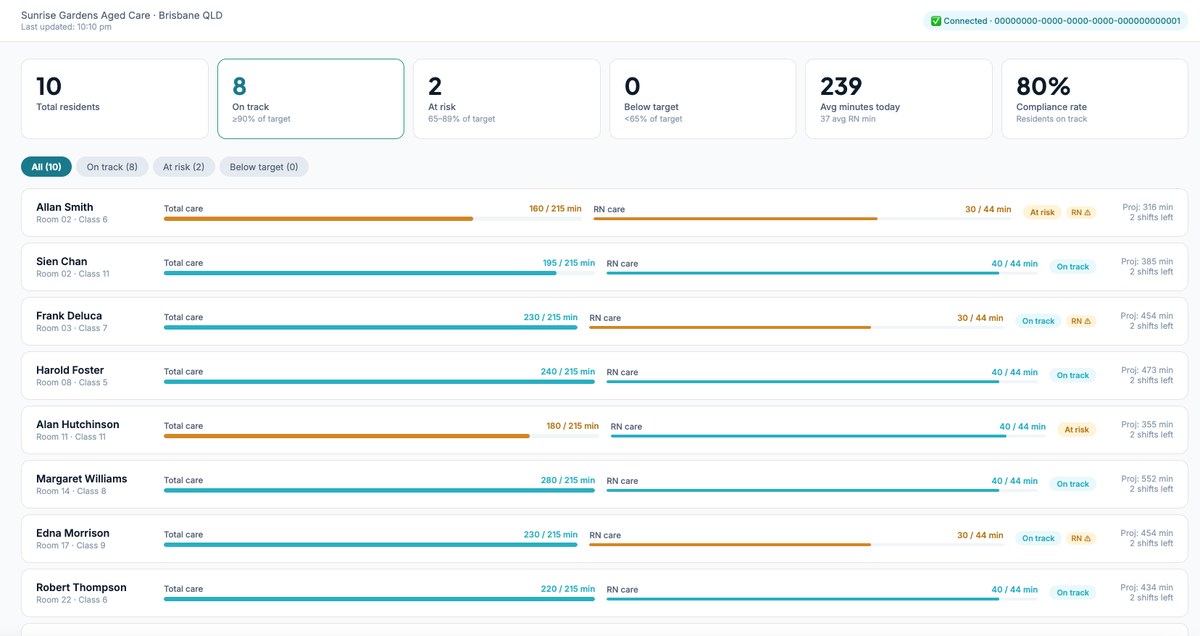
Task: Click the "280 / 215 min" total care value
Action: point(568,480)
